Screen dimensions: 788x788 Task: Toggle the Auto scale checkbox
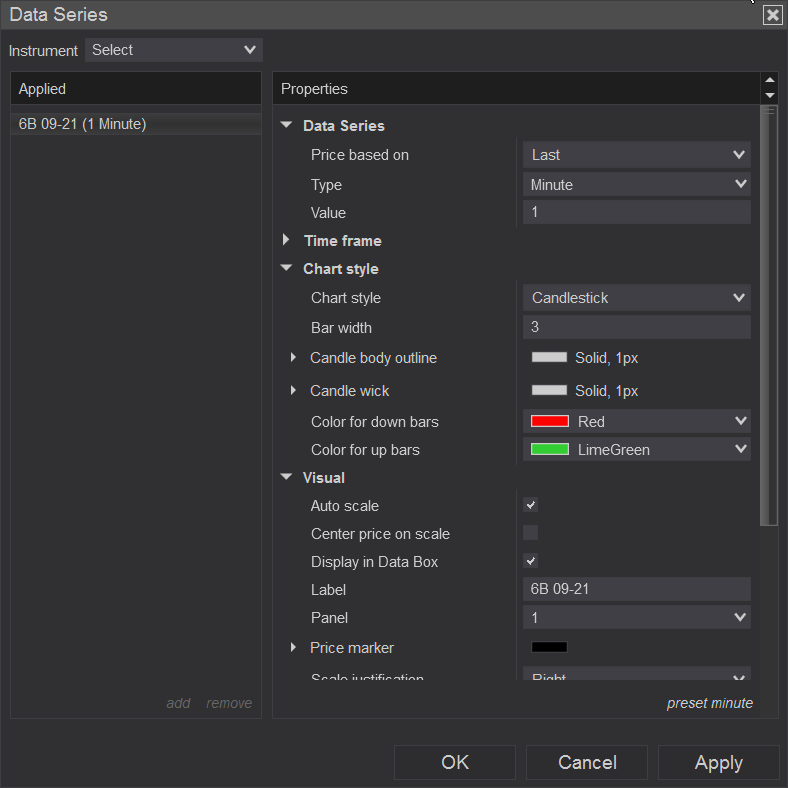tap(531, 505)
